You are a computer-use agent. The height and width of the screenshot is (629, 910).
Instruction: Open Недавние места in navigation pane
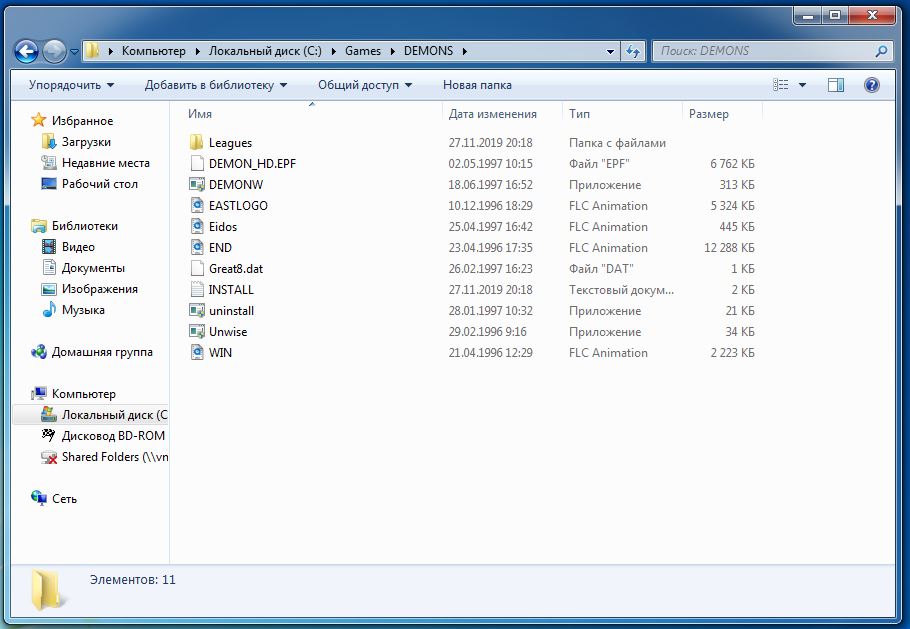tap(106, 162)
